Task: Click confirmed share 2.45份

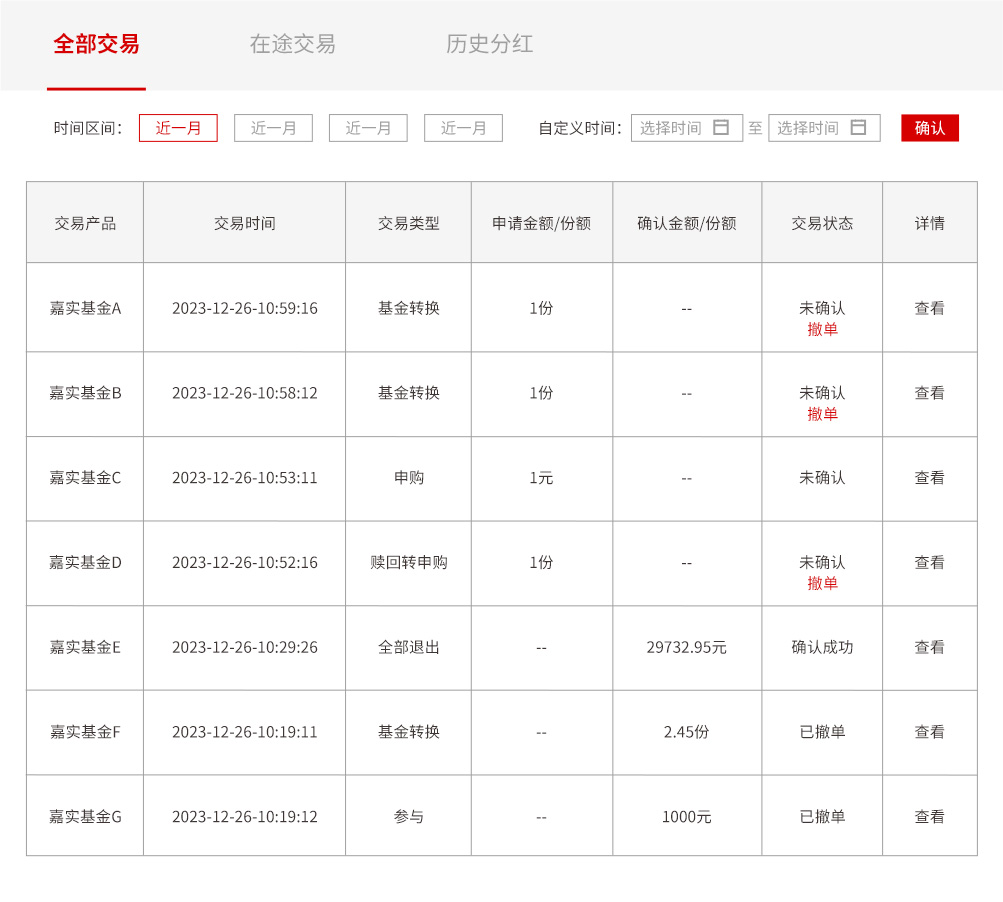Action: point(686,732)
